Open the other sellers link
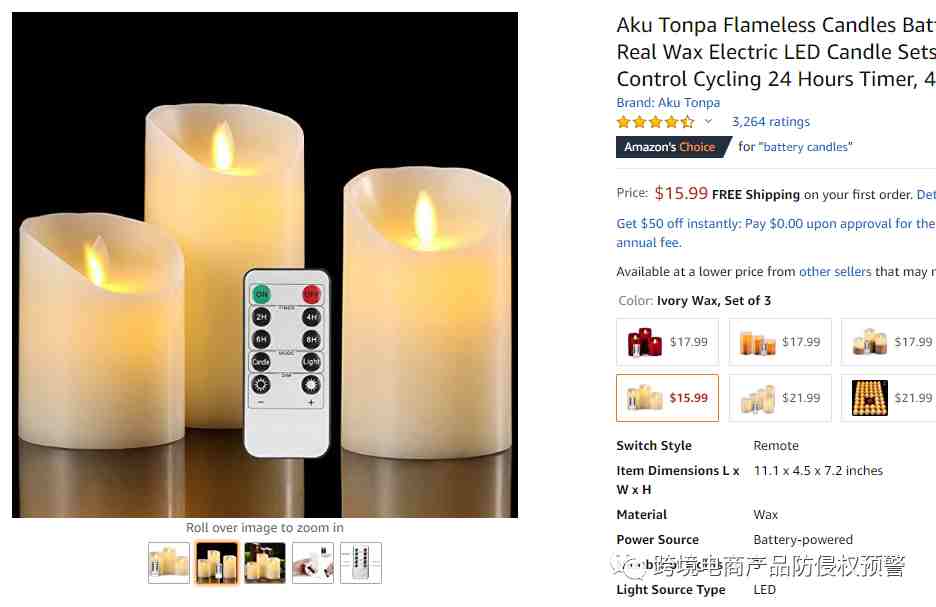This screenshot has height=607, width=936. (835, 272)
